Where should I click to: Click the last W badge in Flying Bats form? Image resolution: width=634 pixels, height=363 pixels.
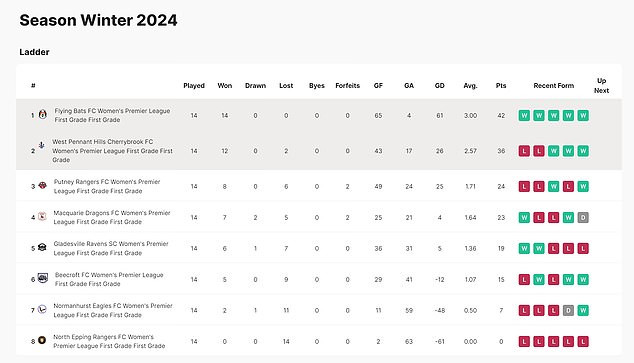point(583,115)
